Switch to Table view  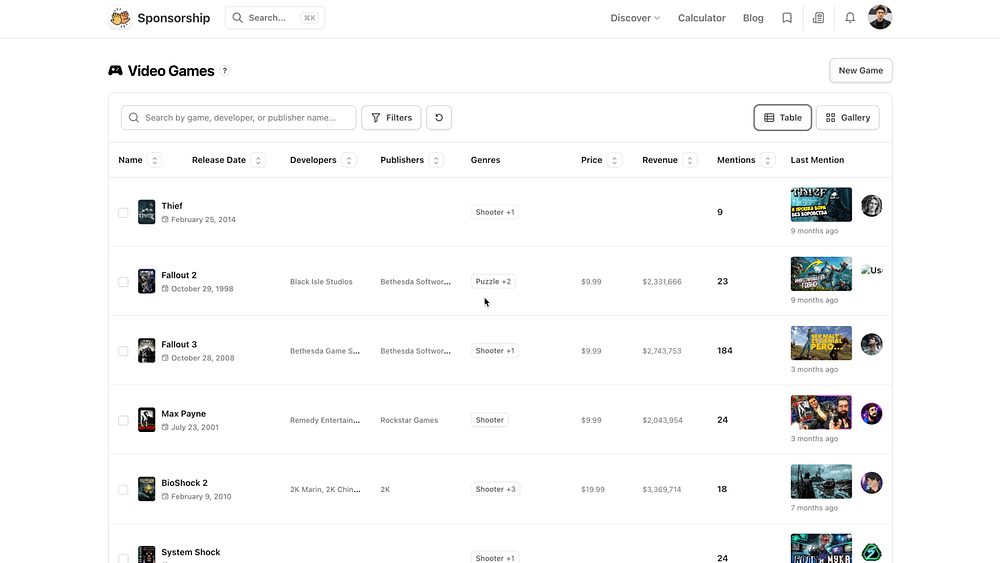click(783, 117)
